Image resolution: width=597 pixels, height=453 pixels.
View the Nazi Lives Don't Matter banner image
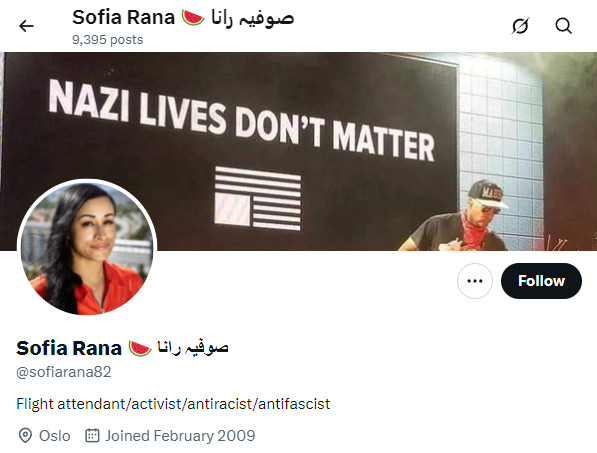(298, 151)
